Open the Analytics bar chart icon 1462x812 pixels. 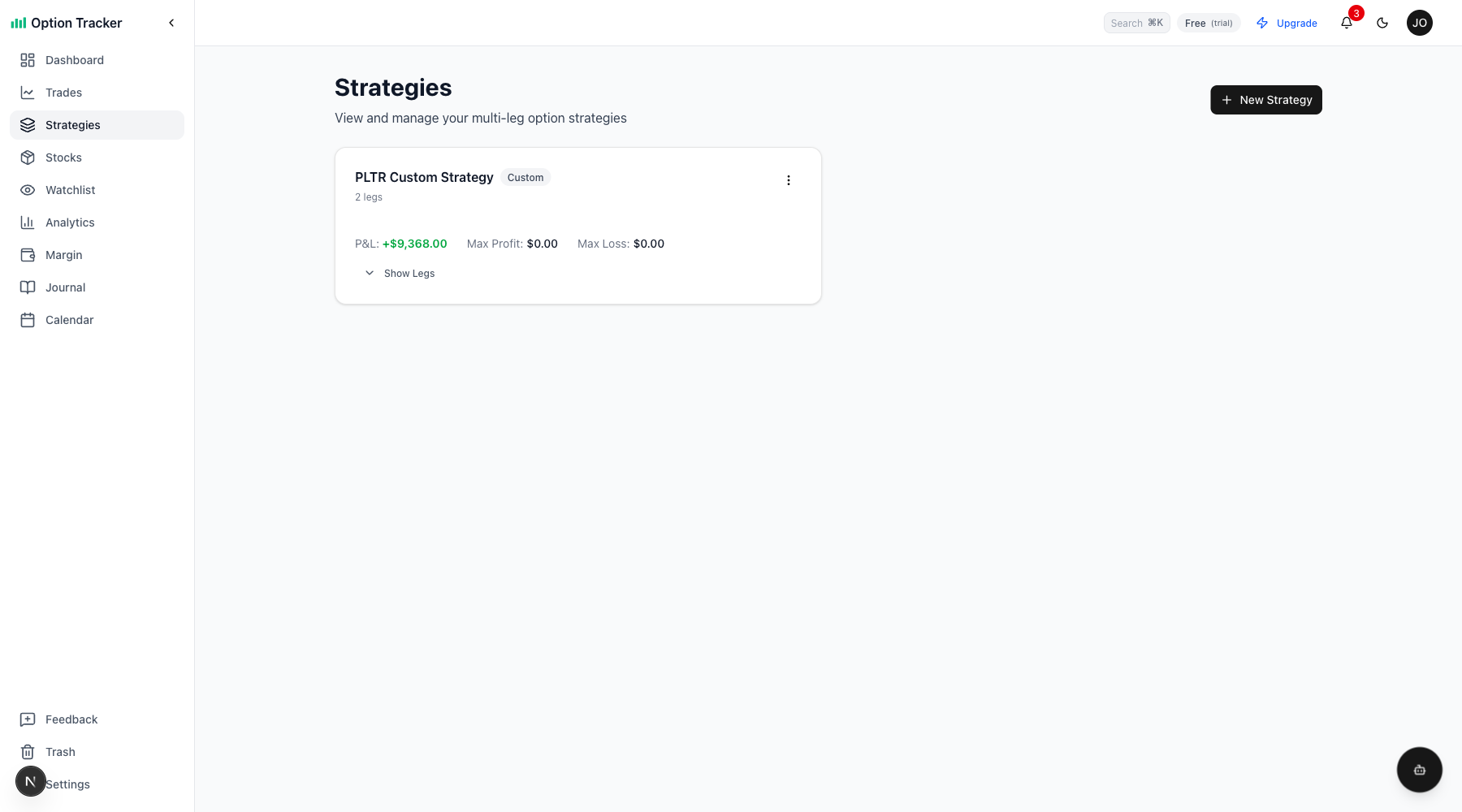28,222
